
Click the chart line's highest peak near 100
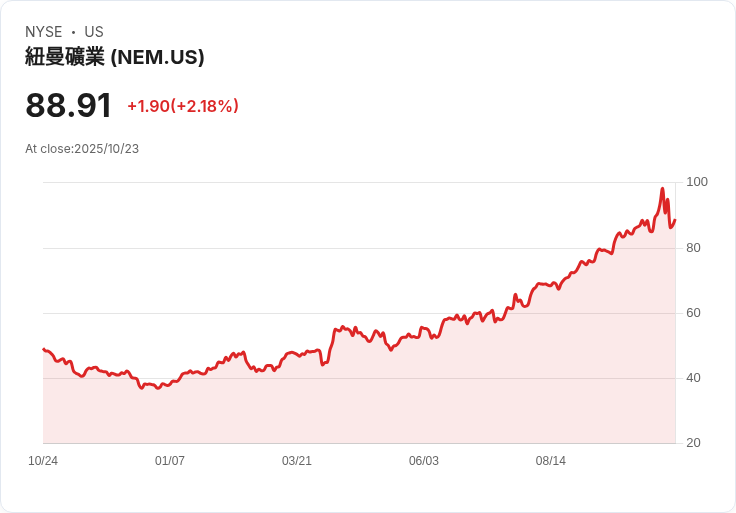[662, 189]
